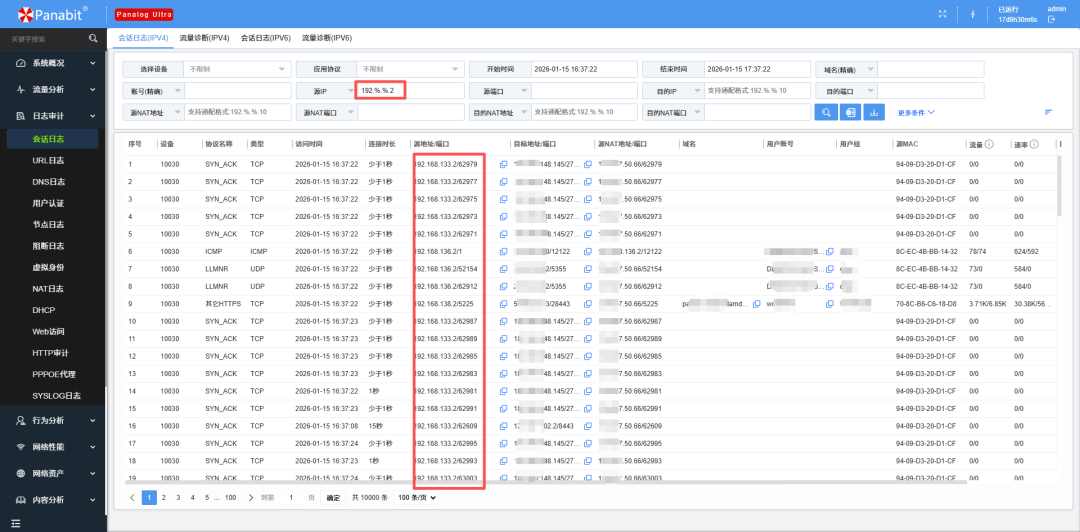The image size is (1080, 532).
Task: Click the logout icon under admin
Action: point(1052,19)
